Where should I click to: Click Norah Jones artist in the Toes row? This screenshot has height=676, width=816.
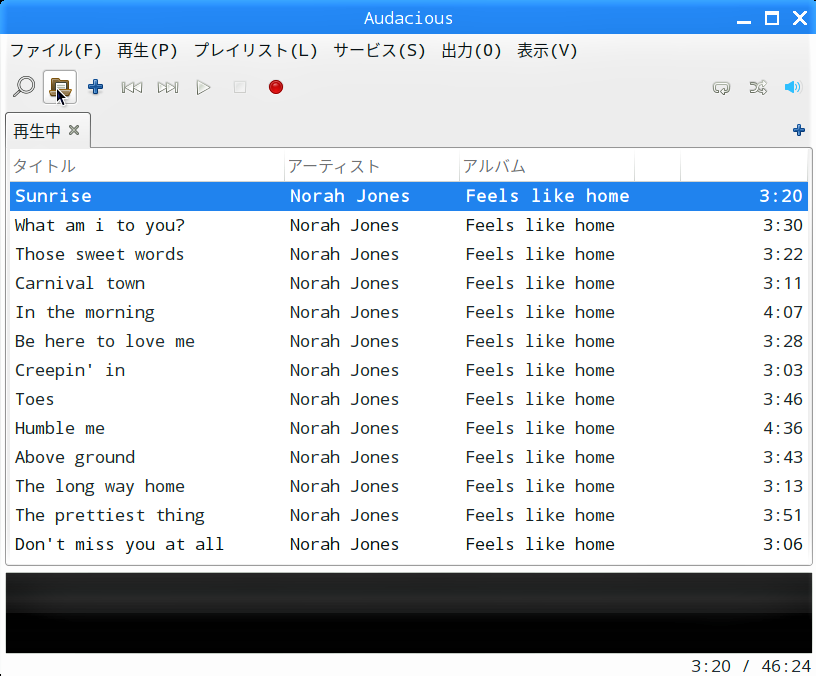click(x=344, y=400)
